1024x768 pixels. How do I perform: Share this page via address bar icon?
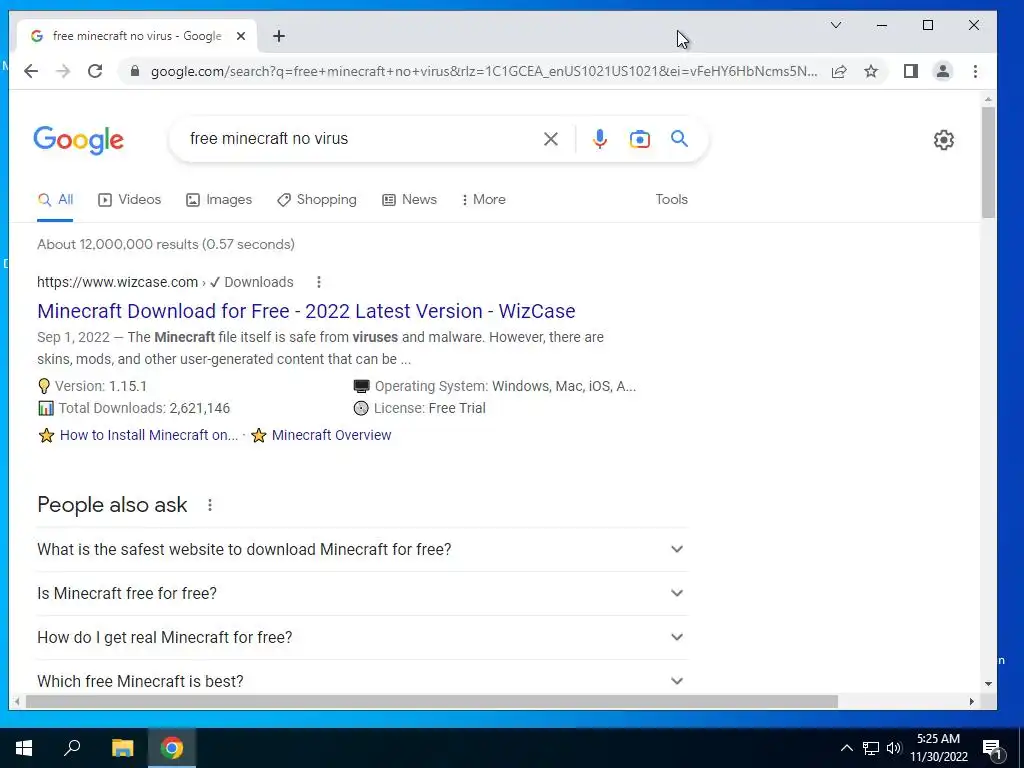(839, 71)
